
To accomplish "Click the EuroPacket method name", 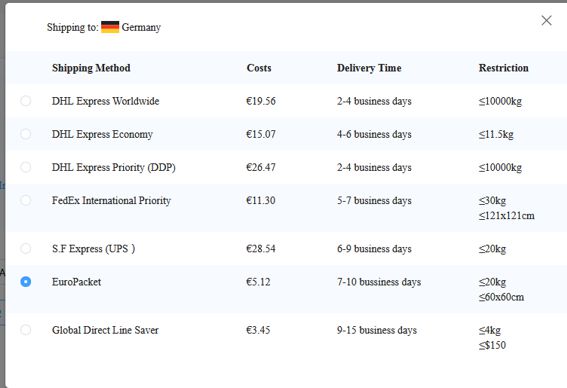I will (76, 282).
